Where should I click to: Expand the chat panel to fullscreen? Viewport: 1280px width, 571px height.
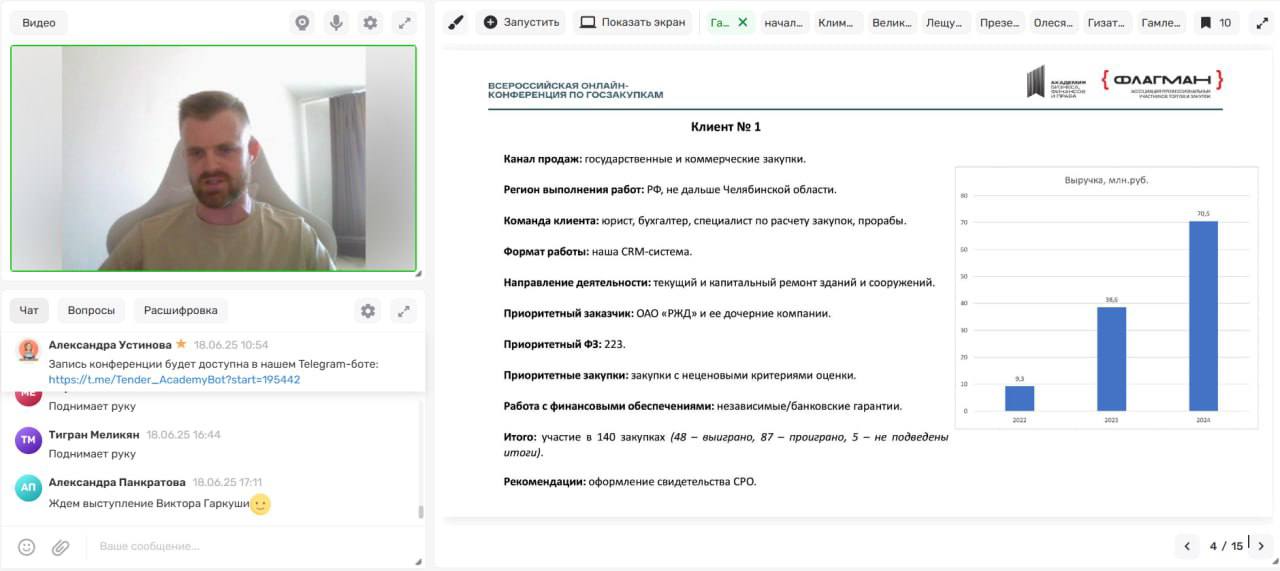pyautogui.click(x=404, y=310)
